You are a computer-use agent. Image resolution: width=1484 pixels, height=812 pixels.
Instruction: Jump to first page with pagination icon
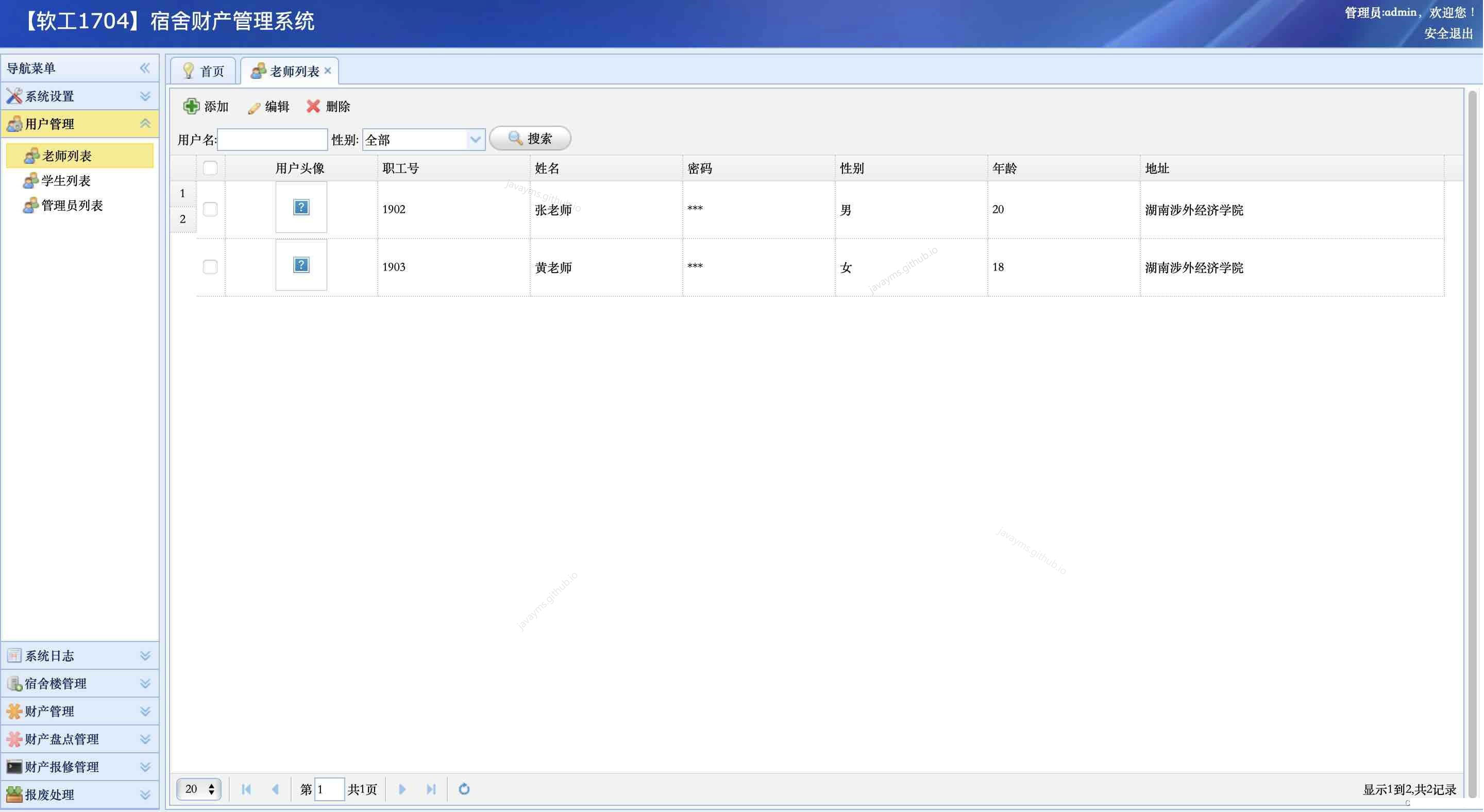pos(247,789)
